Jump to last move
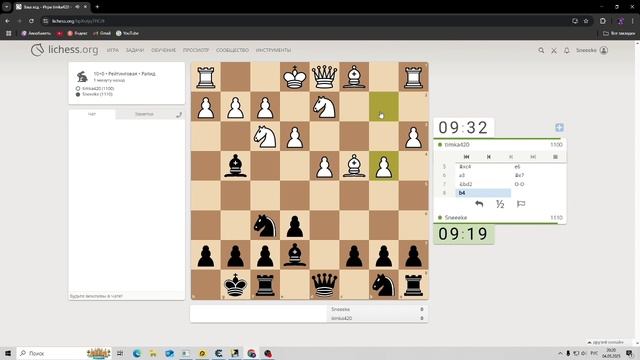This screenshot has width=640, height=360. click(x=533, y=157)
